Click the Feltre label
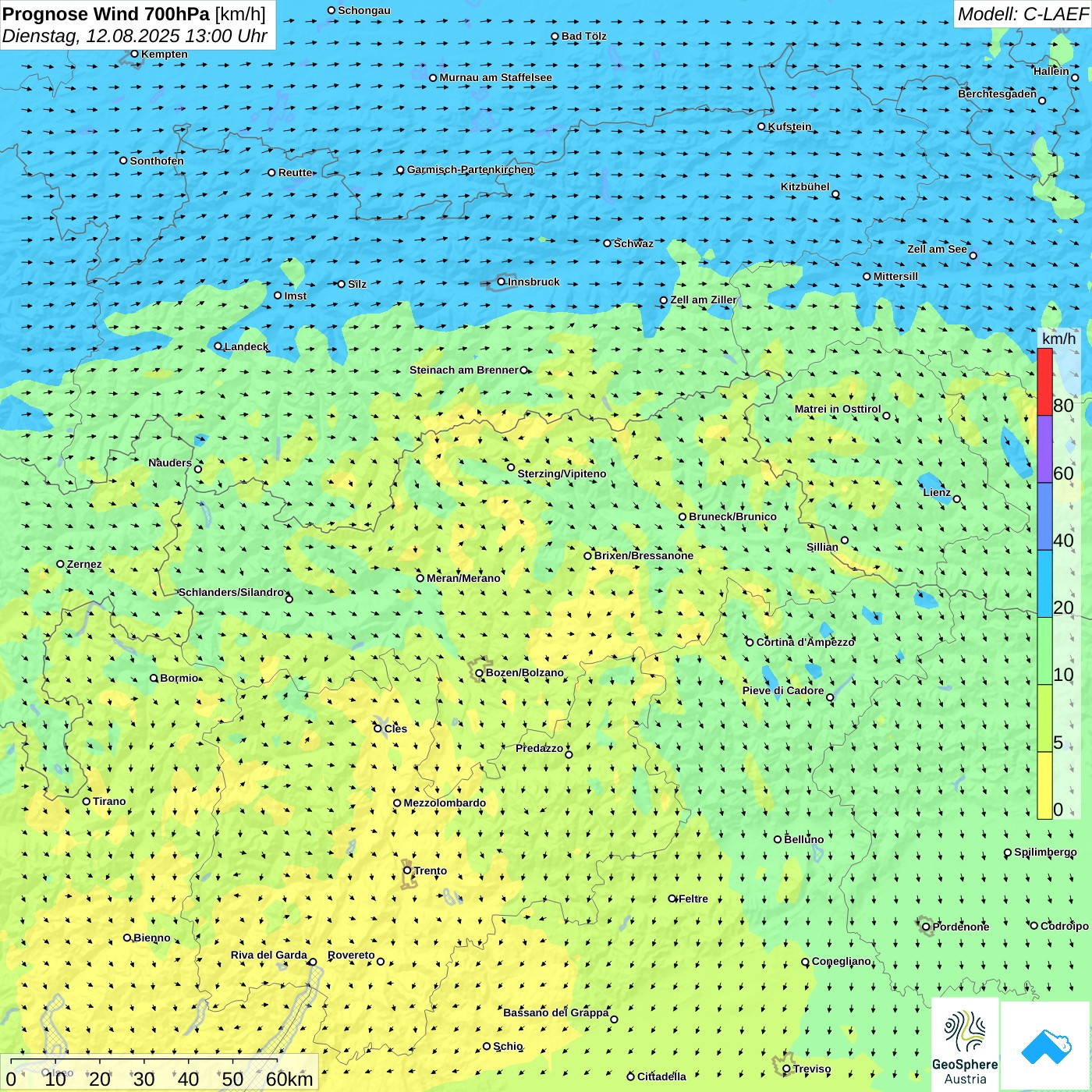Image resolution: width=1092 pixels, height=1092 pixels. coord(693,899)
